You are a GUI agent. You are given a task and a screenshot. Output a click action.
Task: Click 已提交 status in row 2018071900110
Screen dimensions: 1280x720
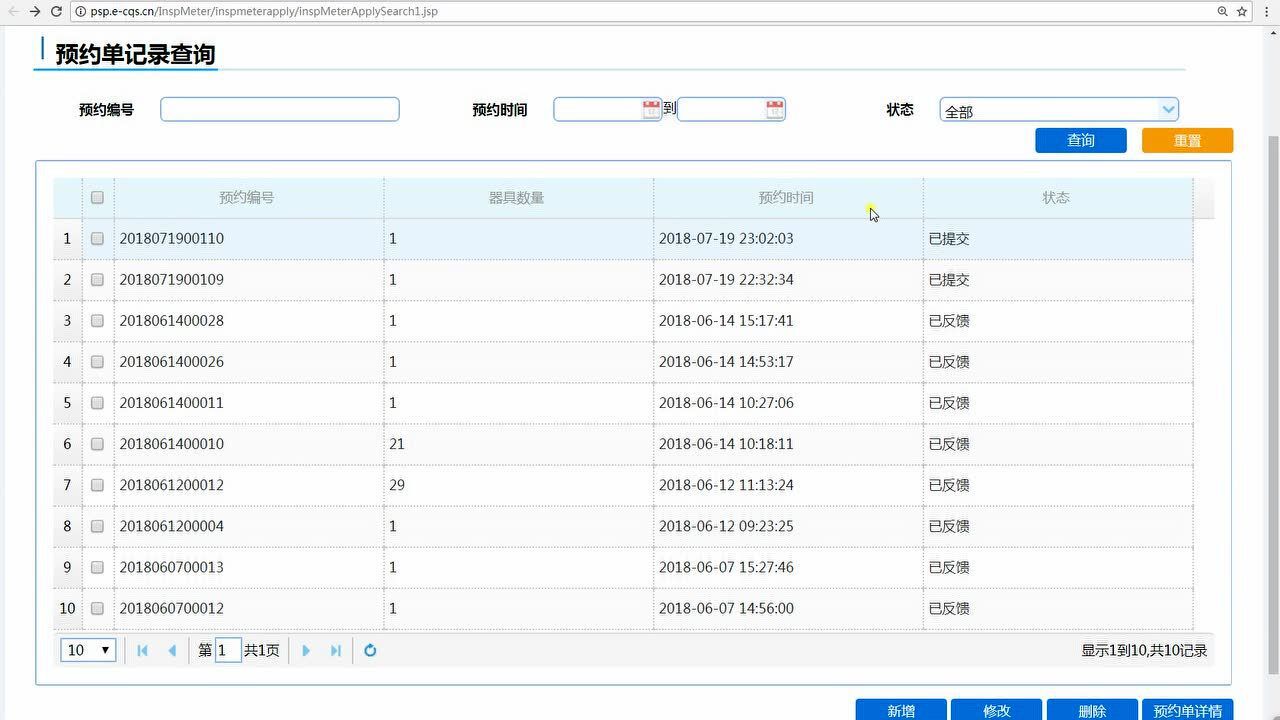click(949, 238)
